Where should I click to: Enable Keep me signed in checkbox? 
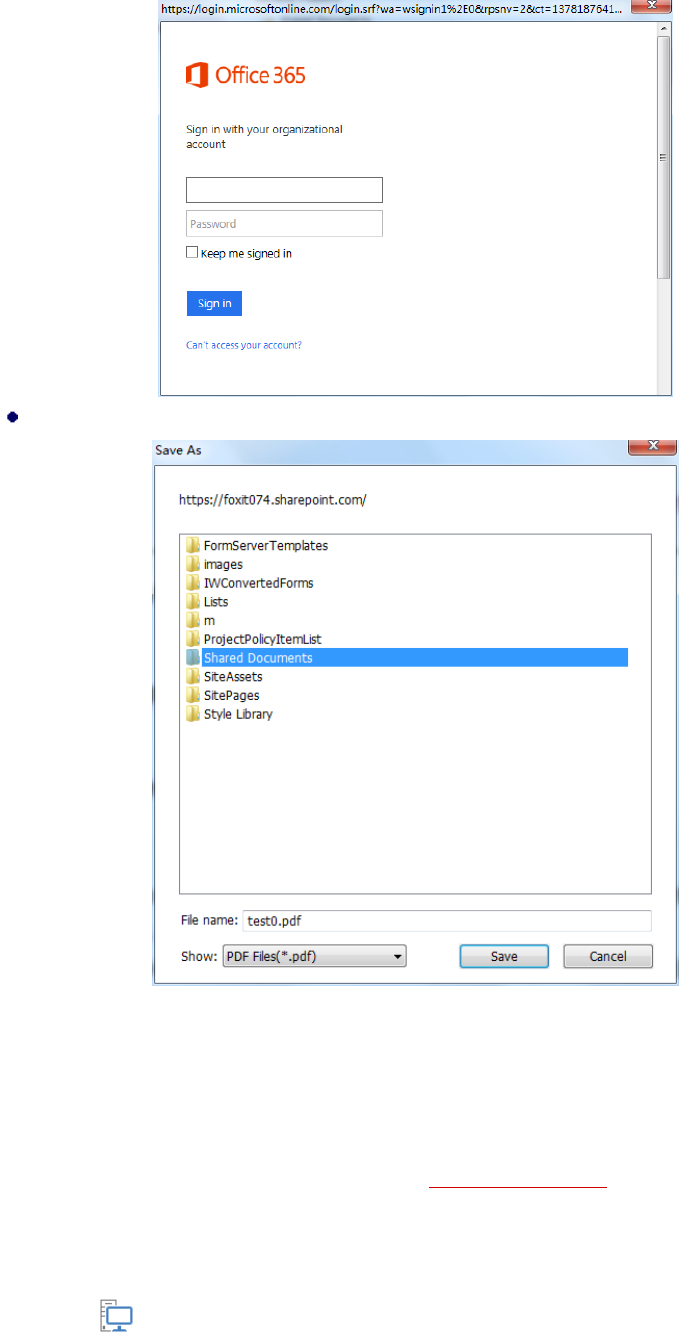(x=192, y=253)
